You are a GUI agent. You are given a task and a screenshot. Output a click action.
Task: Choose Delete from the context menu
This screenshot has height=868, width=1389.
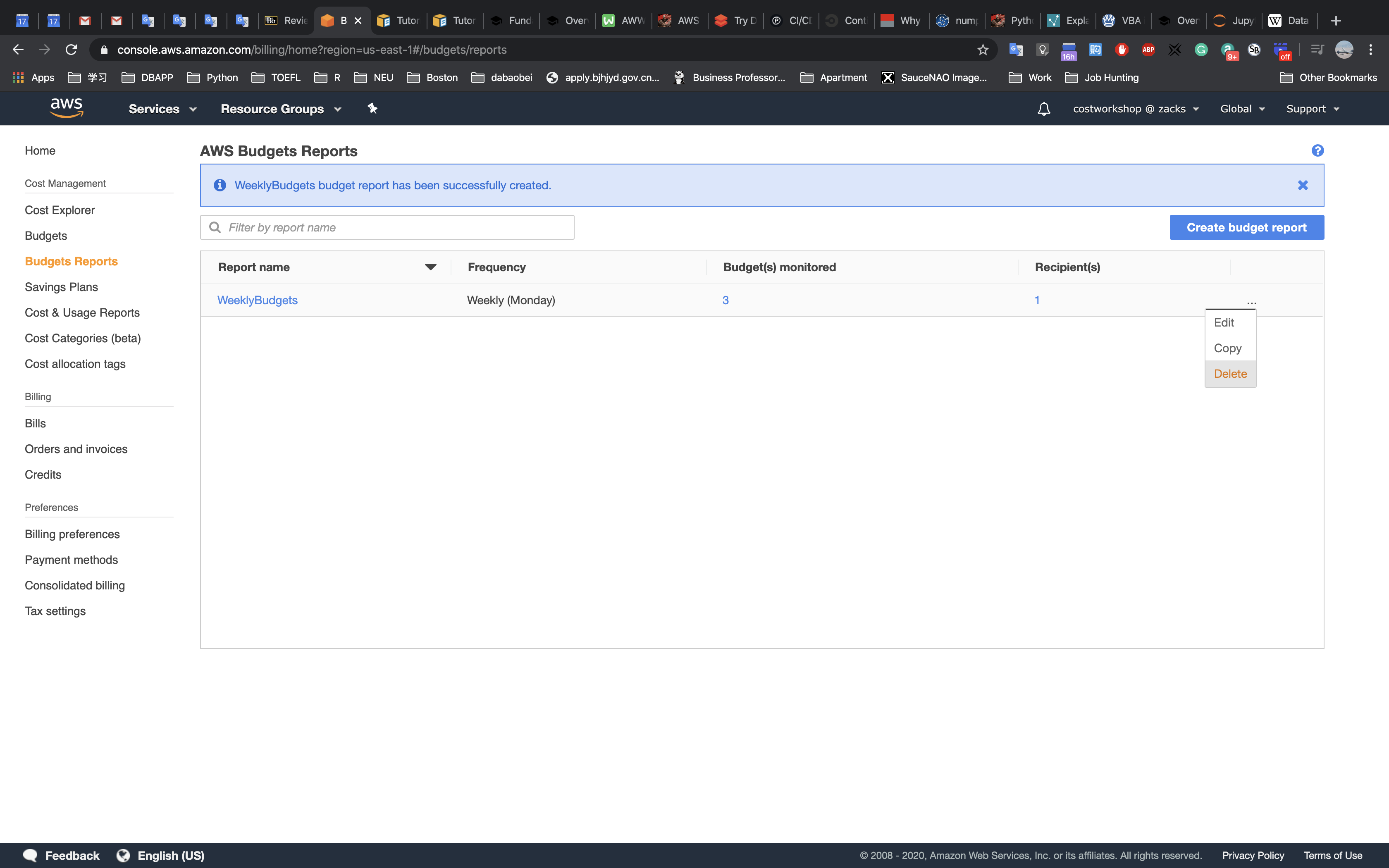click(x=1230, y=374)
